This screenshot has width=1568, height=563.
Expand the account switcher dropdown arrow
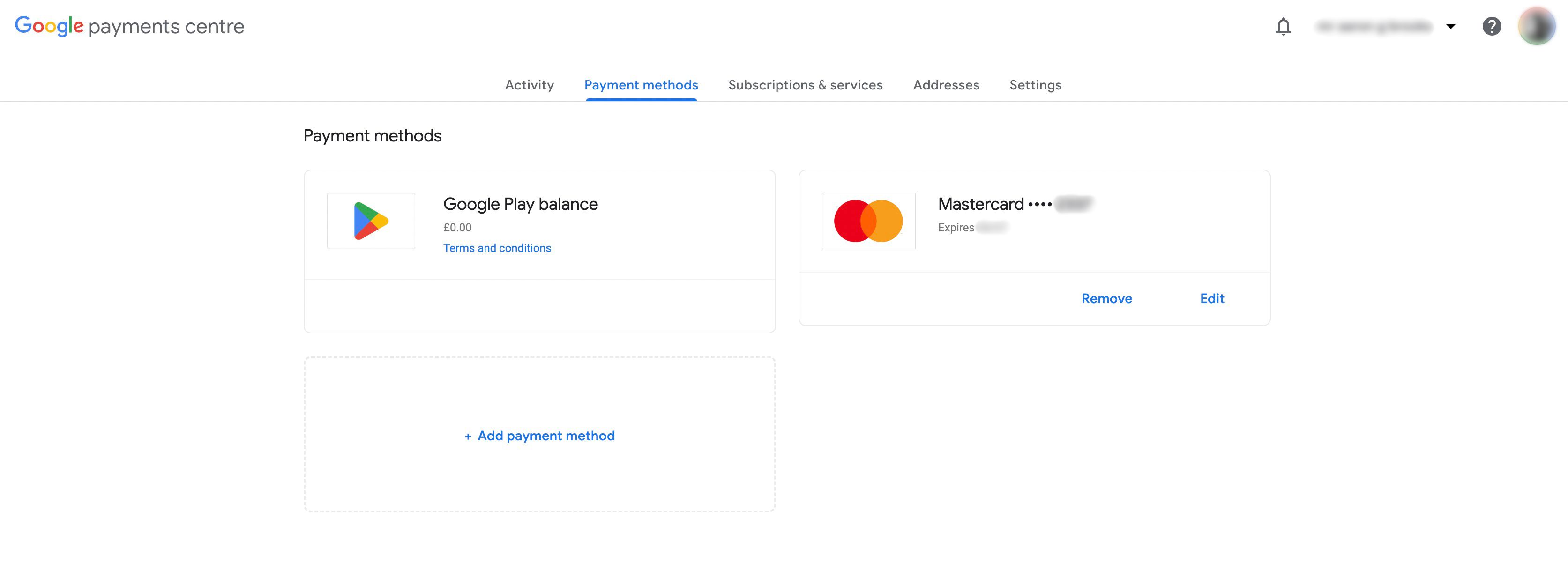tap(1452, 26)
